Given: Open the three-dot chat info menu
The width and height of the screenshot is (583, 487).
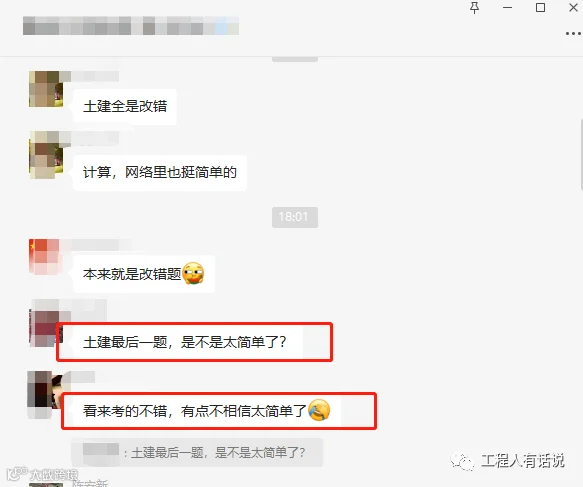Looking at the screenshot, I should tap(573, 33).
